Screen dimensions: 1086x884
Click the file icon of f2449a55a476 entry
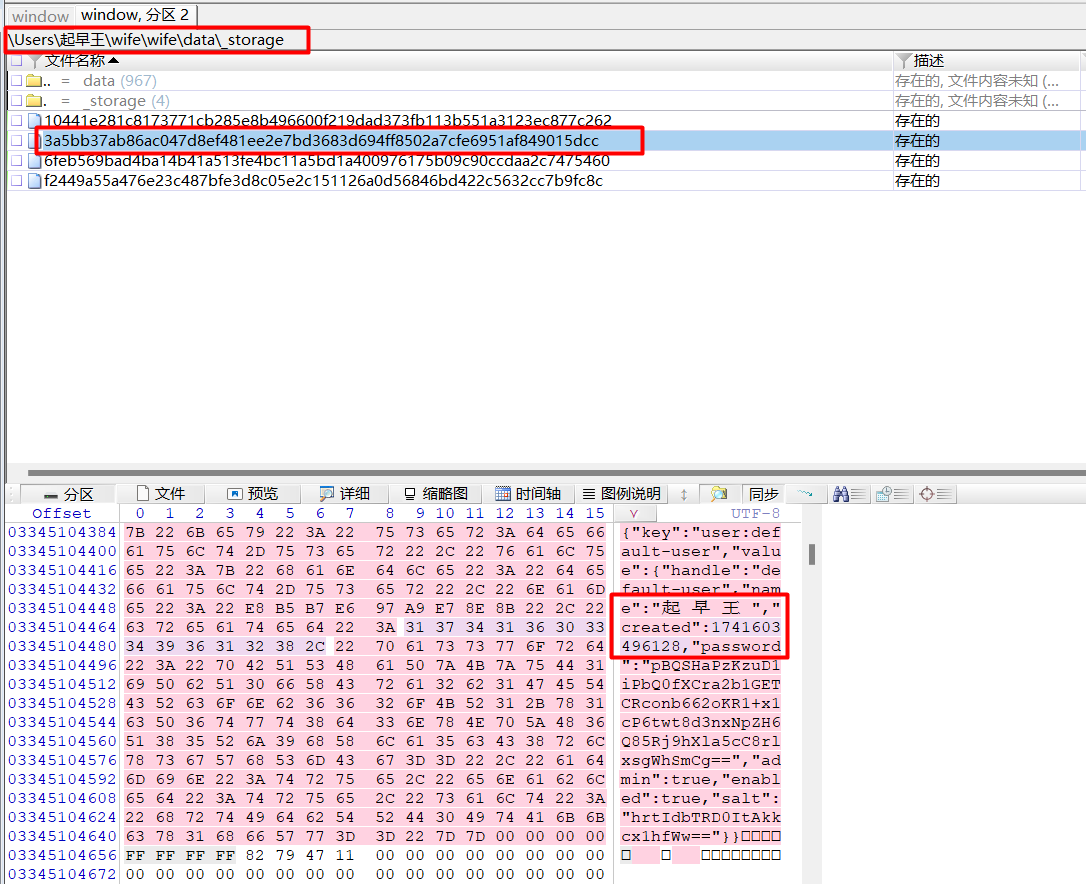(34, 181)
